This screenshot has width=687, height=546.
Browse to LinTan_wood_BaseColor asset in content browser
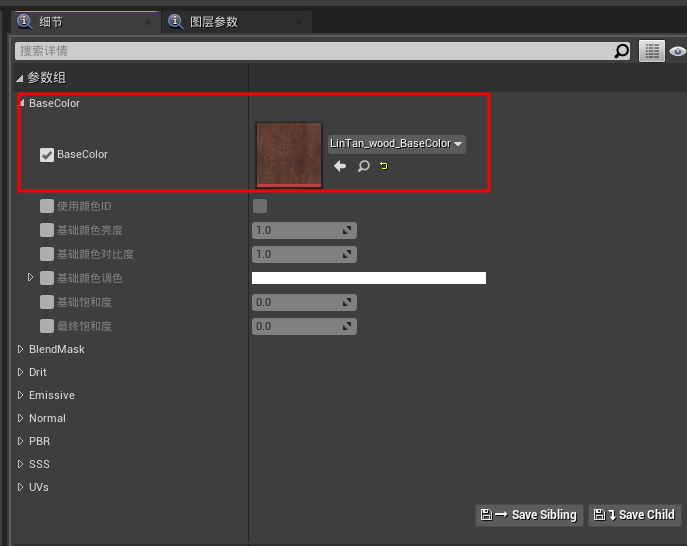point(363,166)
